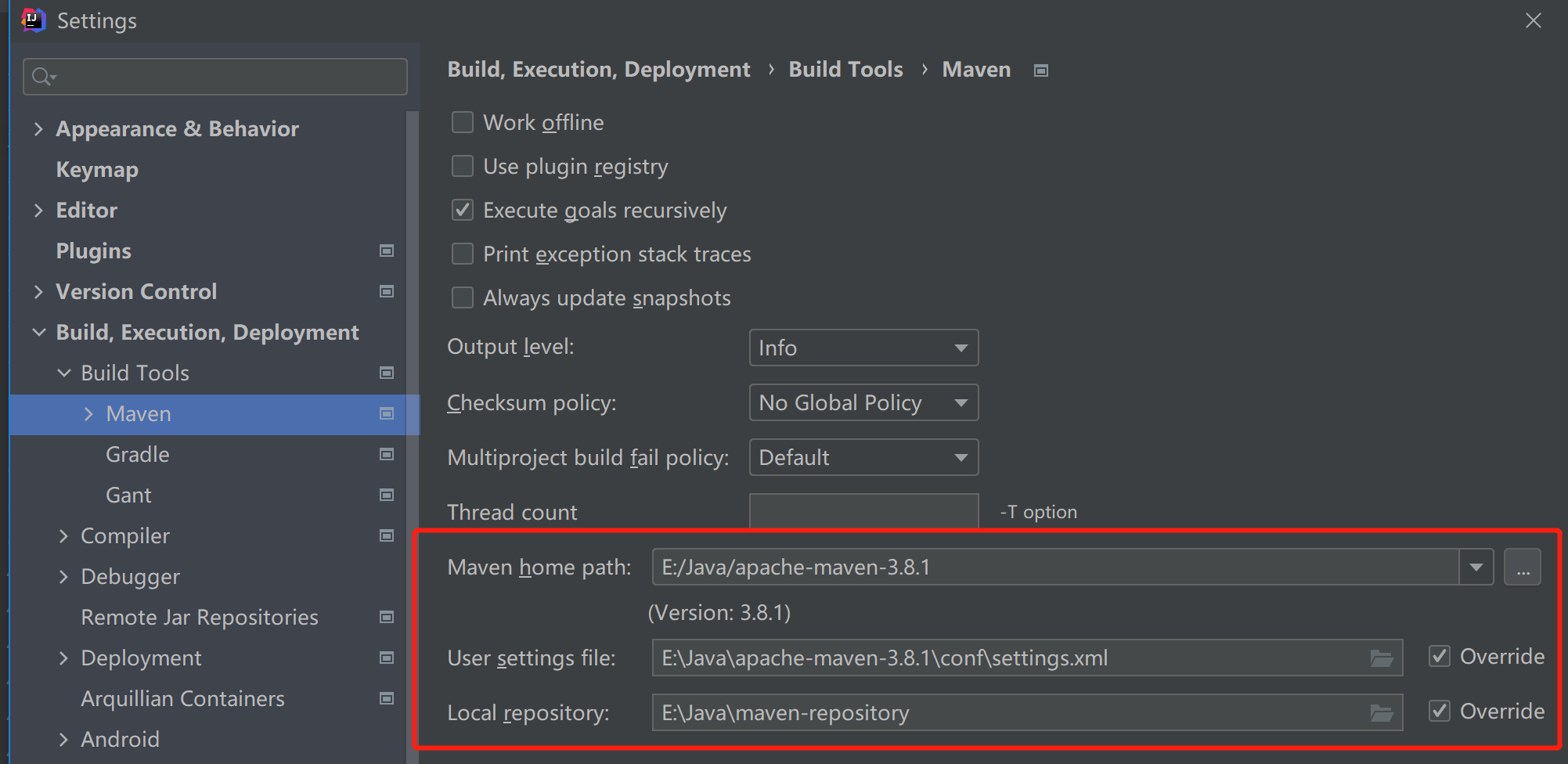Click project settings icon beside Gradle
The height and width of the screenshot is (764, 1568).
pyautogui.click(x=386, y=454)
